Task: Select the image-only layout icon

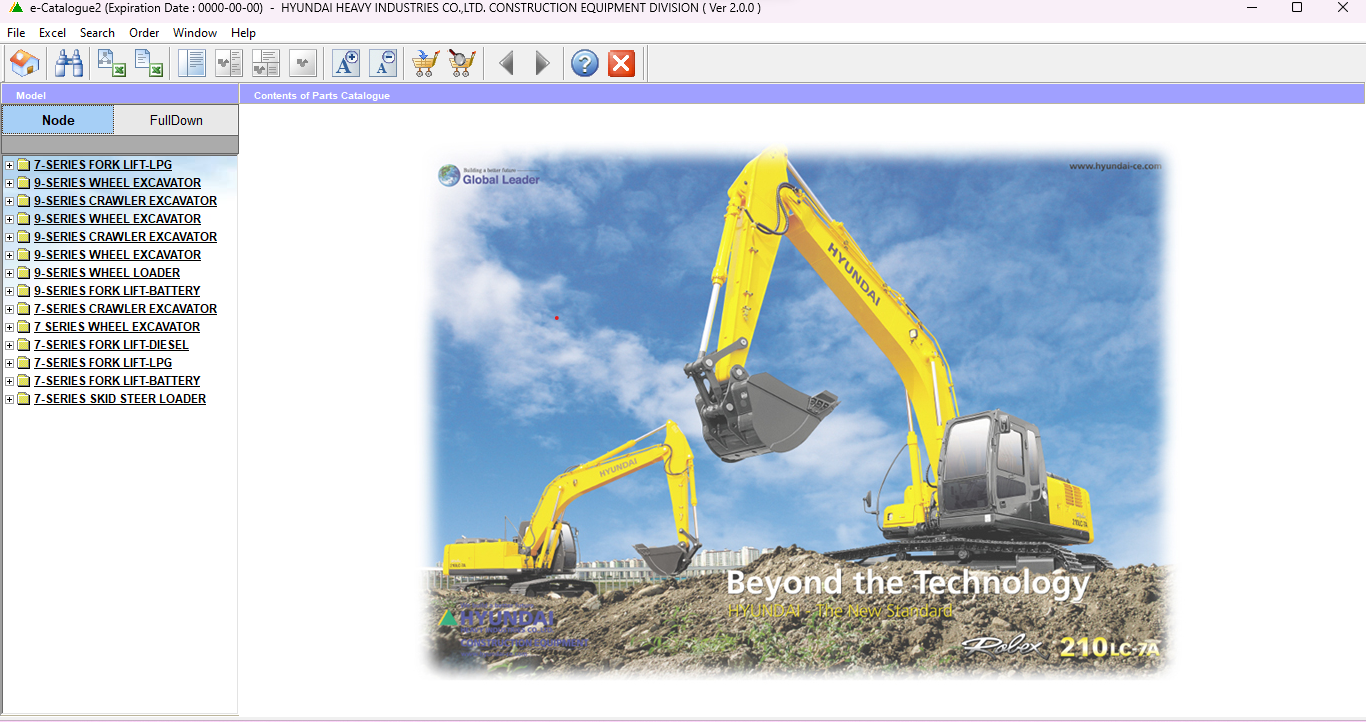Action: tap(303, 64)
